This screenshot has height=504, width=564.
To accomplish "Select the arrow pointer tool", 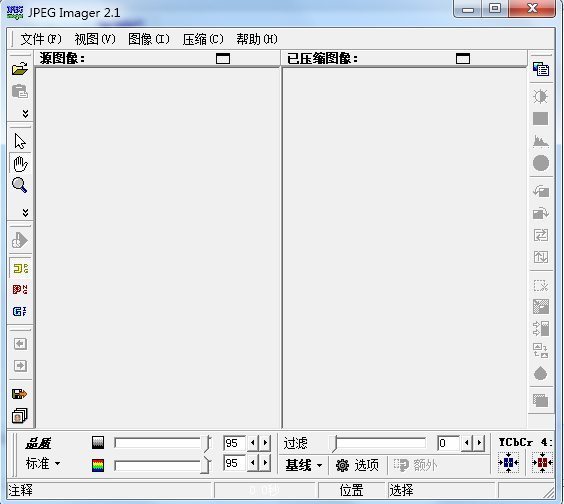I will click(20, 141).
